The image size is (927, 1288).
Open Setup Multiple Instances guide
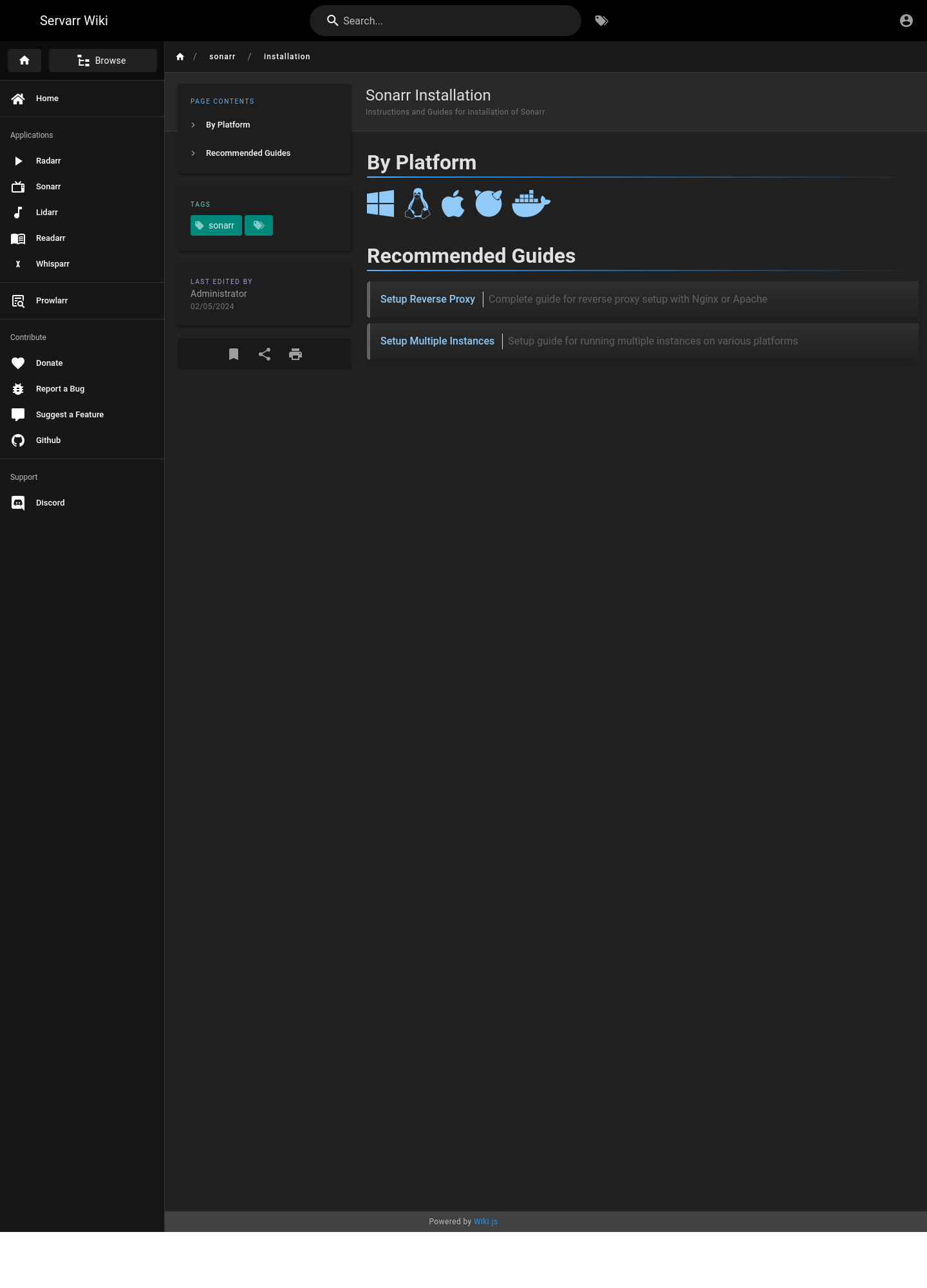437,341
